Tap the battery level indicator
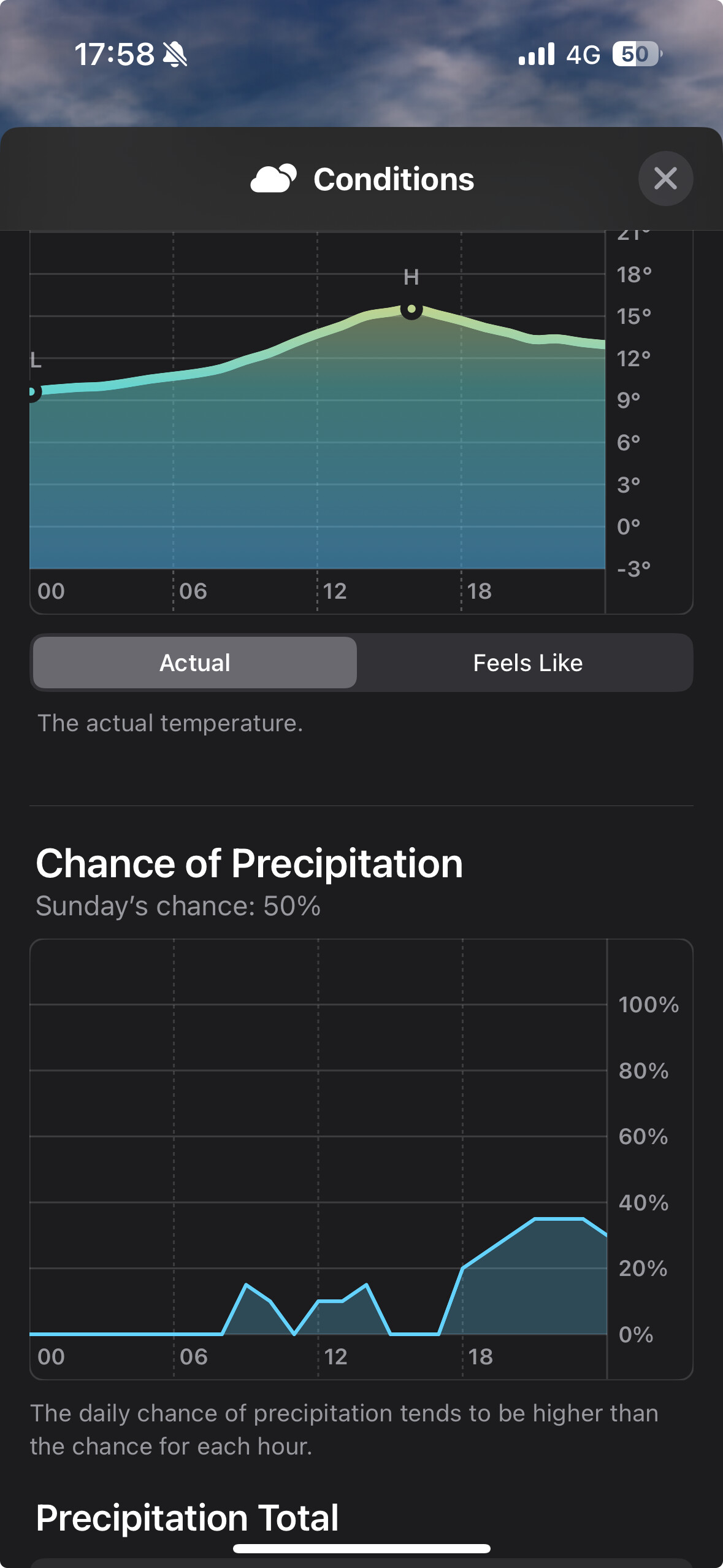 [637, 54]
